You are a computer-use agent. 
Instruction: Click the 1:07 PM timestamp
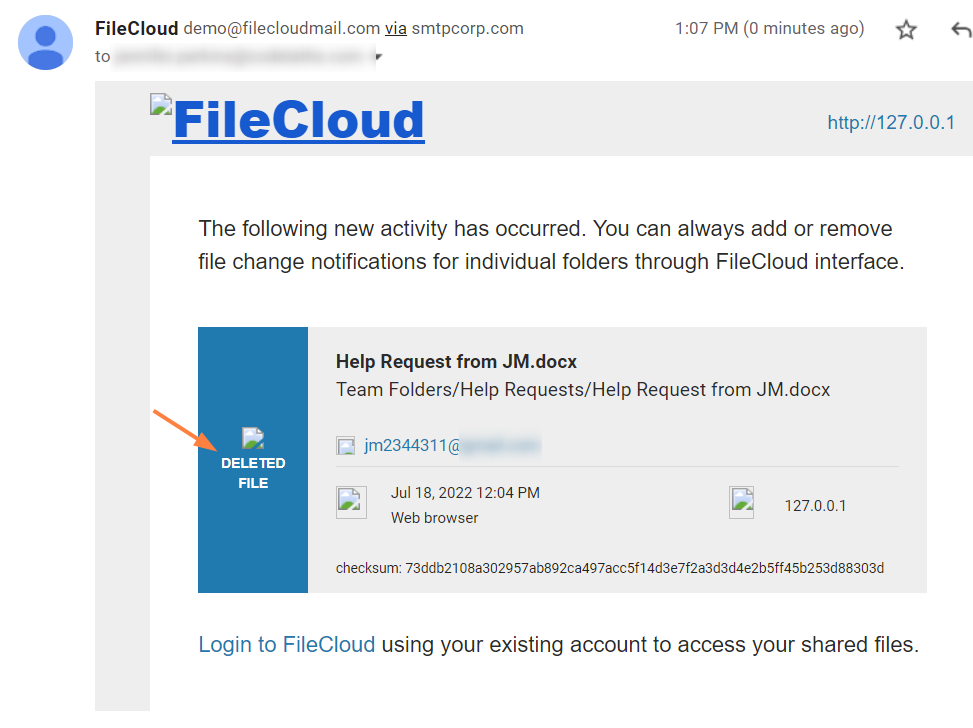(x=770, y=28)
